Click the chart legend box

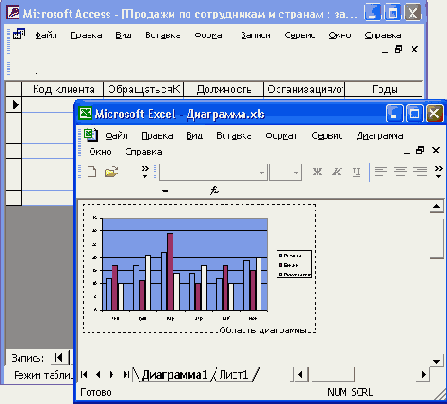(x=294, y=264)
